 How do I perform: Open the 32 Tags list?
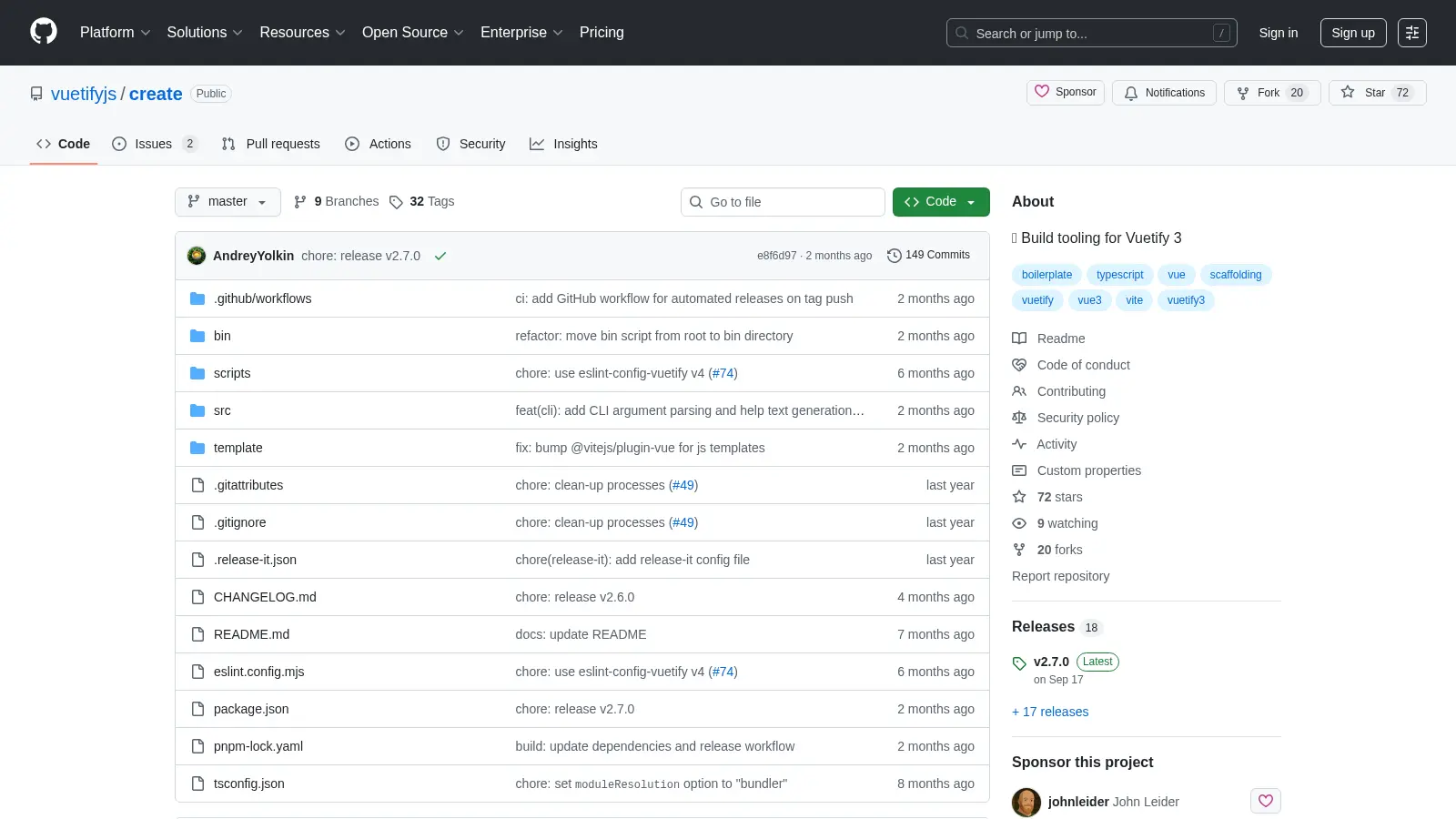[421, 202]
